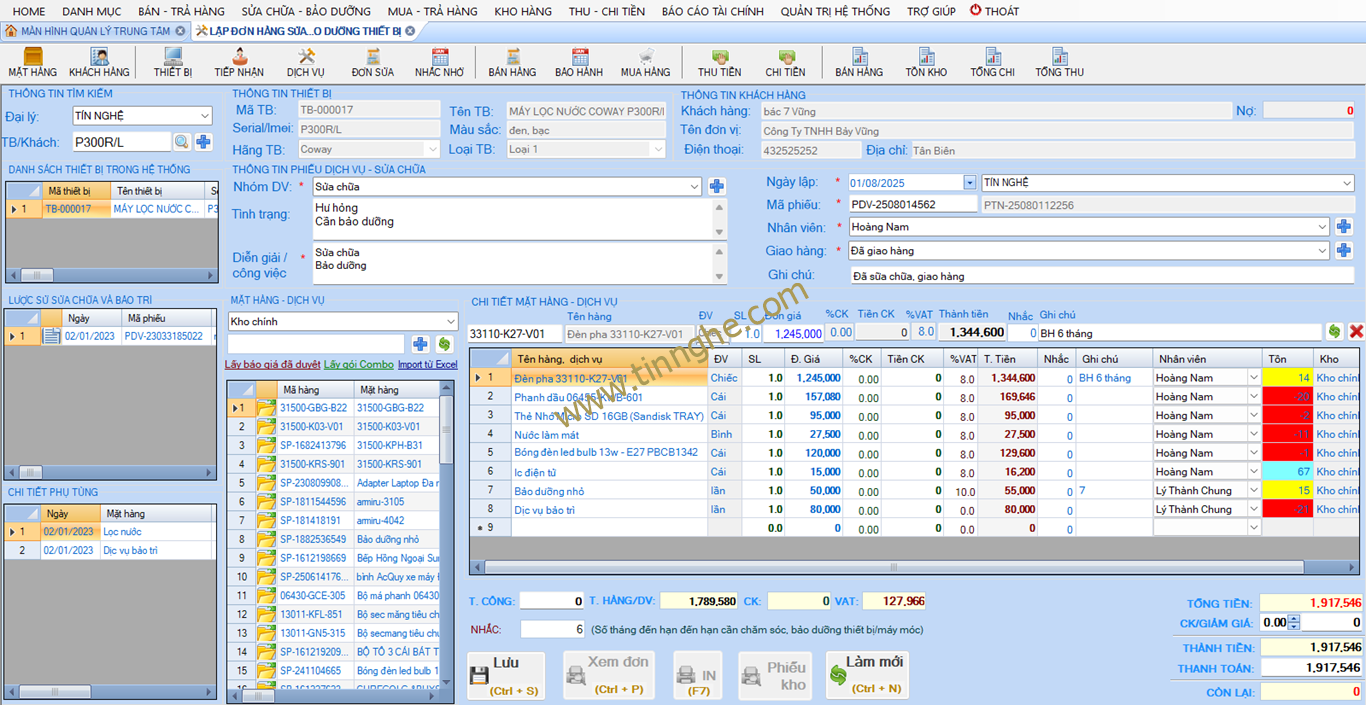Click the TB/Khách input field

click(121, 142)
